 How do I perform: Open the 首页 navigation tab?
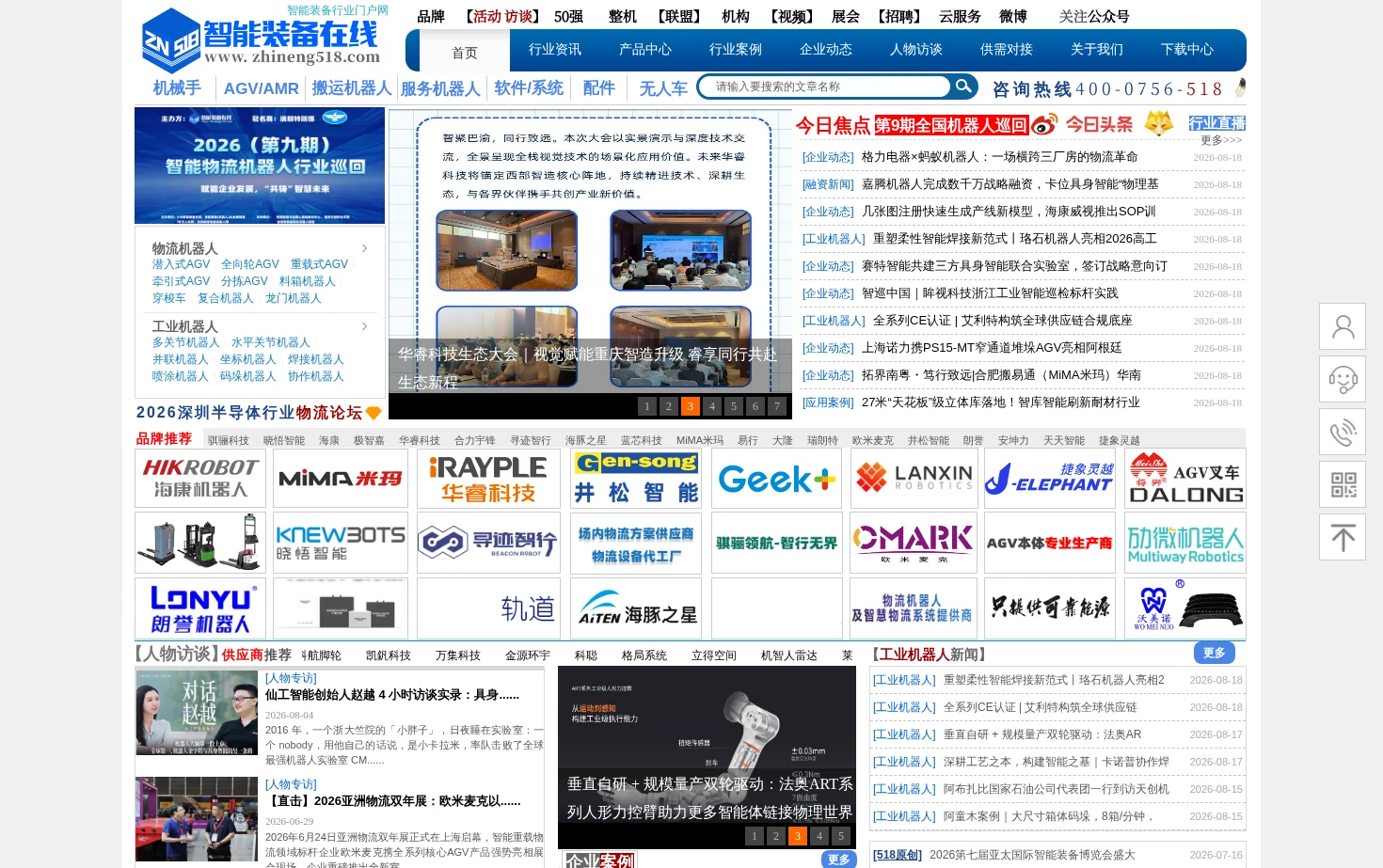465,53
